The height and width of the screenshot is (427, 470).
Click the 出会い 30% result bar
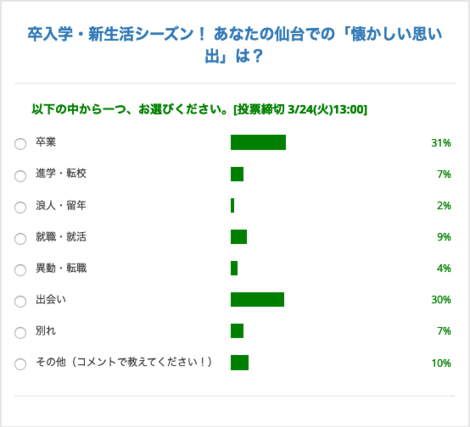[x=257, y=299]
